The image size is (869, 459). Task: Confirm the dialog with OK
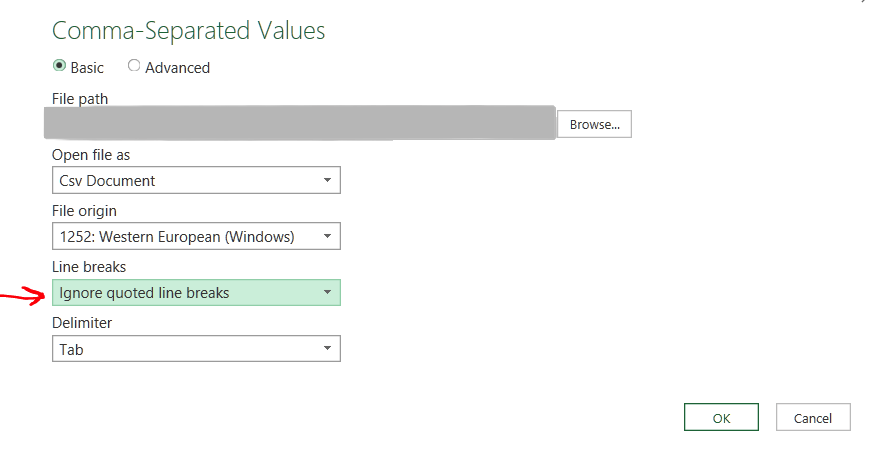(721, 418)
